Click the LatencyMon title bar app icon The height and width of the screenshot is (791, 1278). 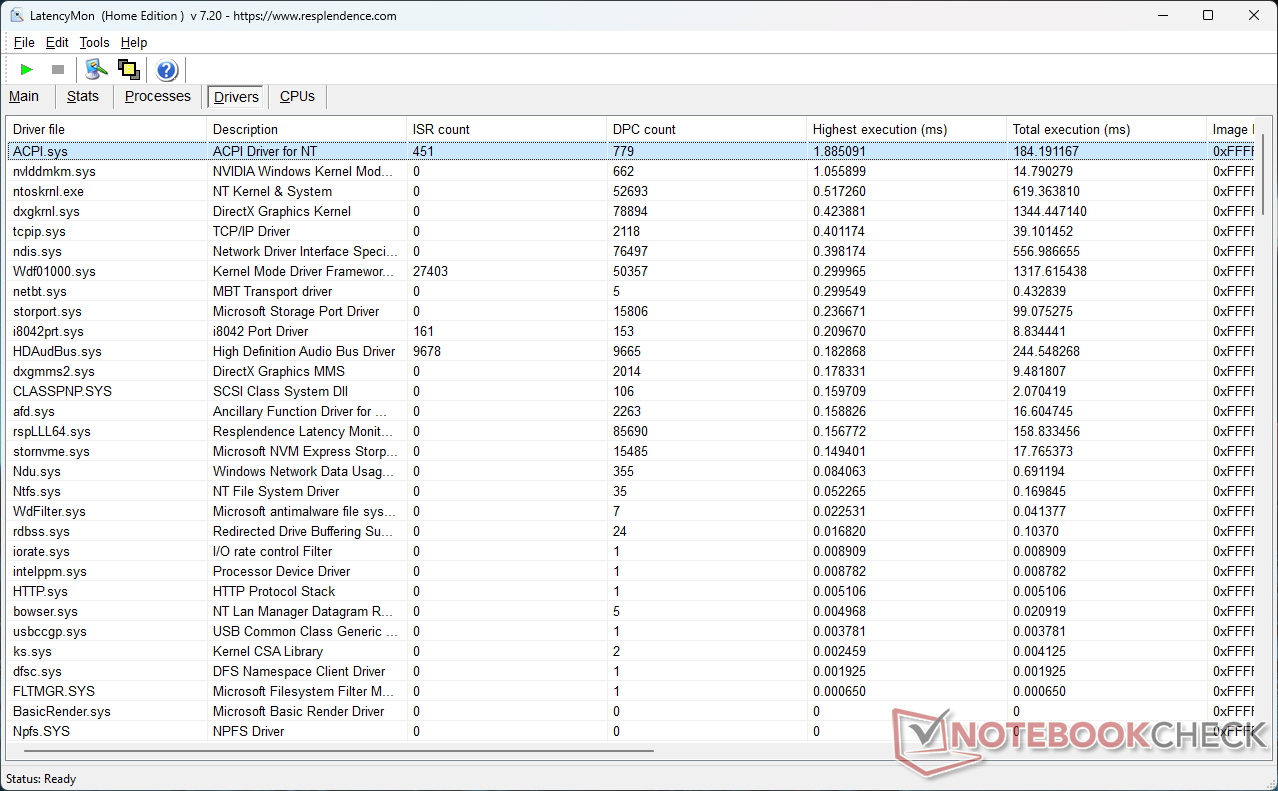pos(17,15)
